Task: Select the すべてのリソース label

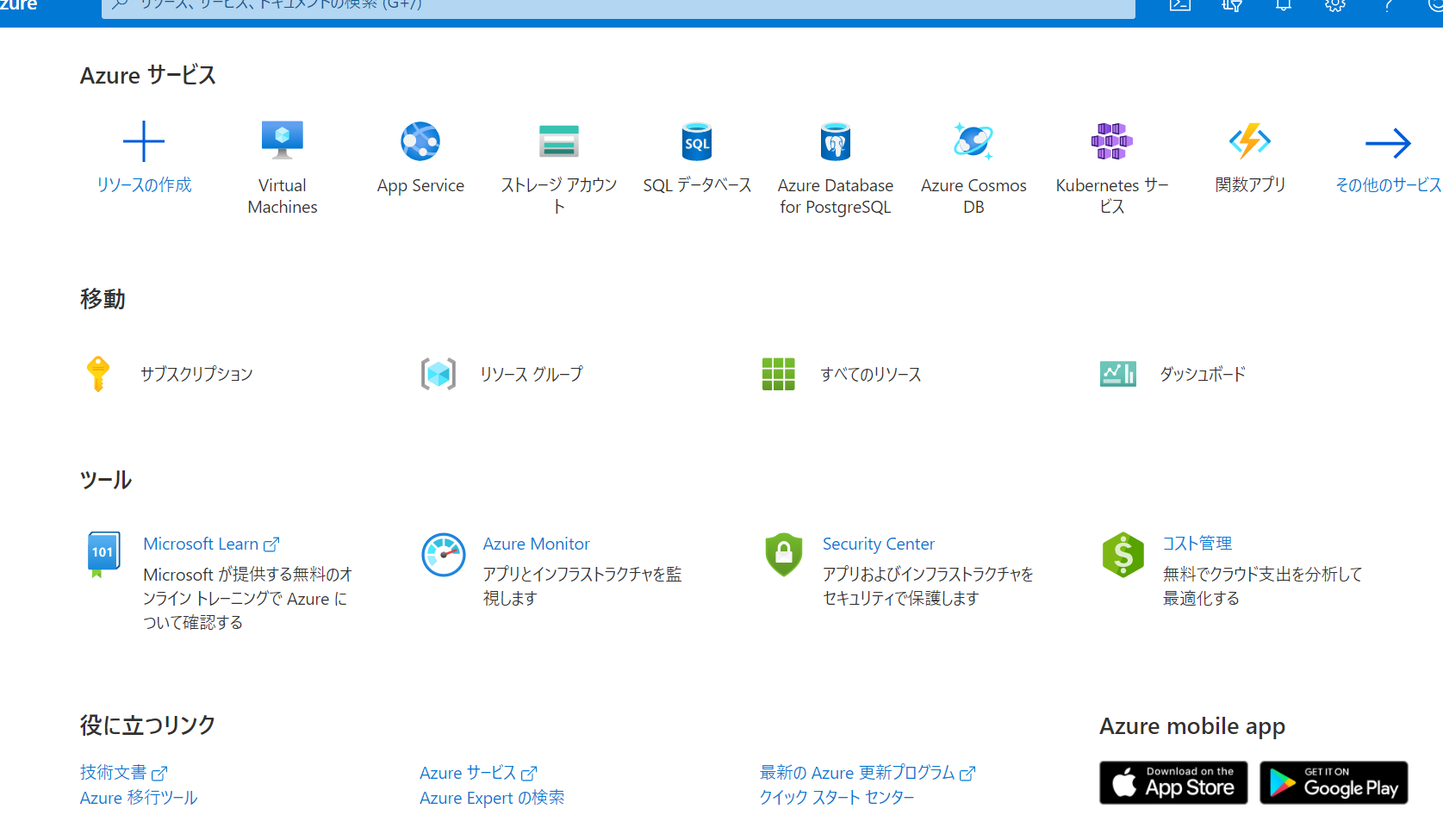Action: pos(871,374)
